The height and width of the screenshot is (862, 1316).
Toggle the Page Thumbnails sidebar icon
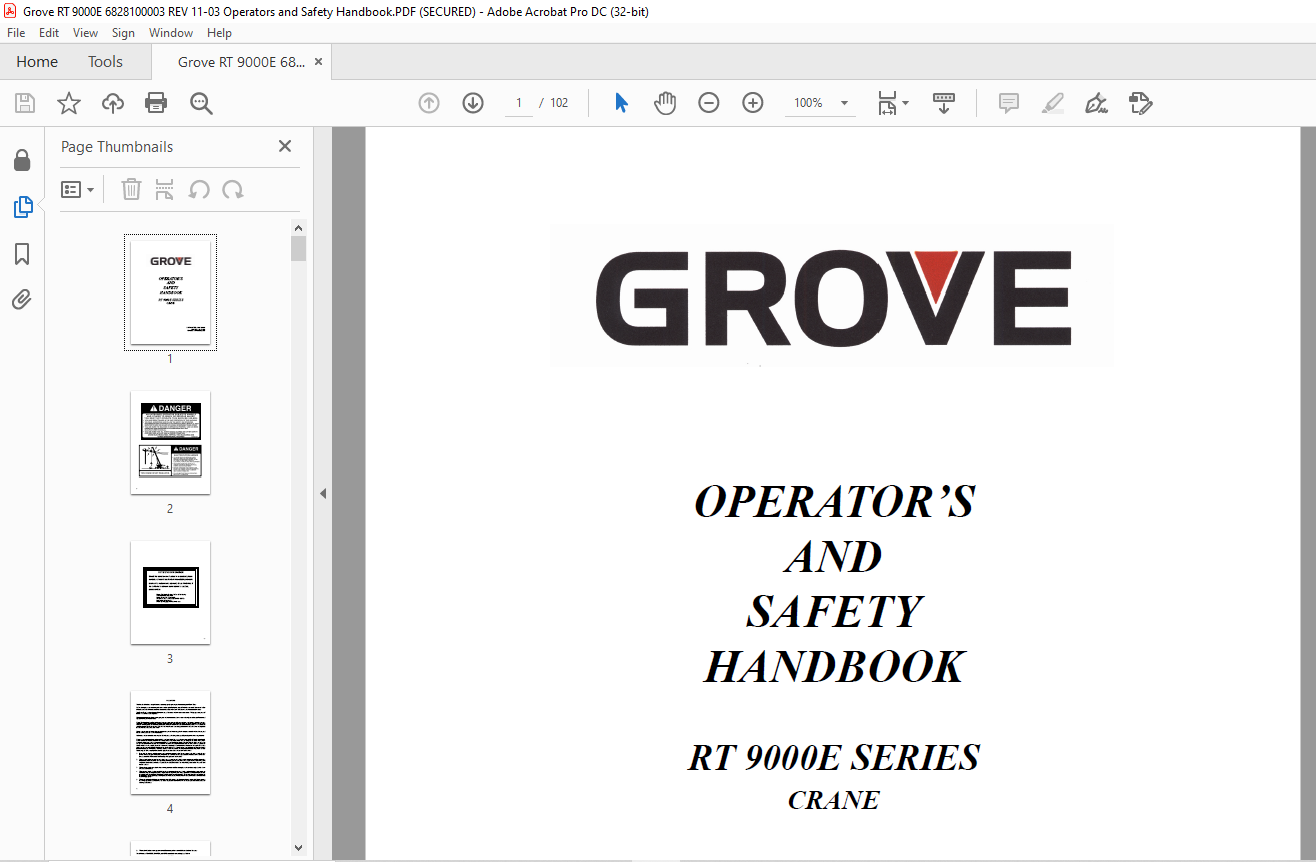click(22, 207)
